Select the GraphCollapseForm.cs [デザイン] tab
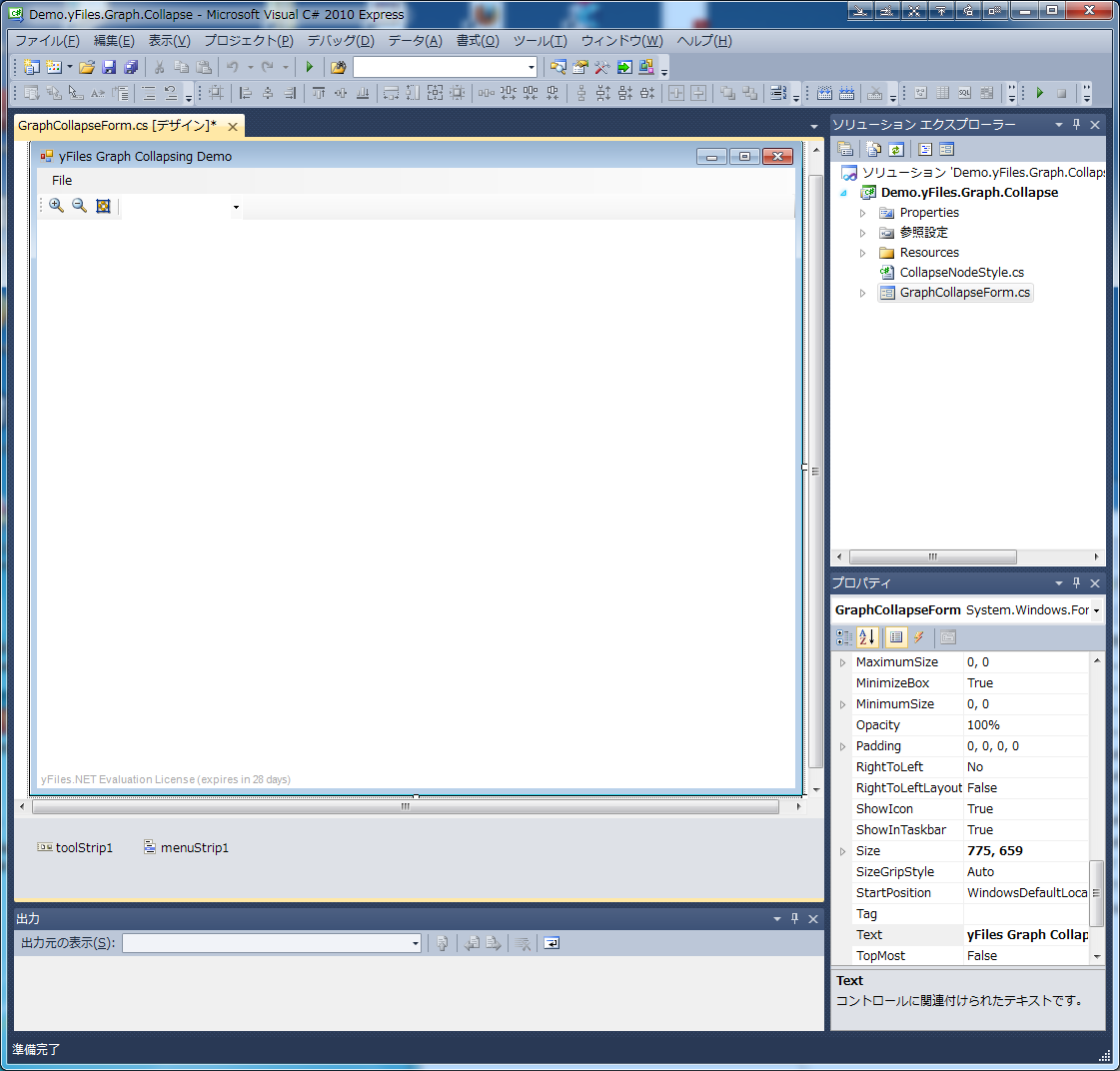 click(x=117, y=126)
